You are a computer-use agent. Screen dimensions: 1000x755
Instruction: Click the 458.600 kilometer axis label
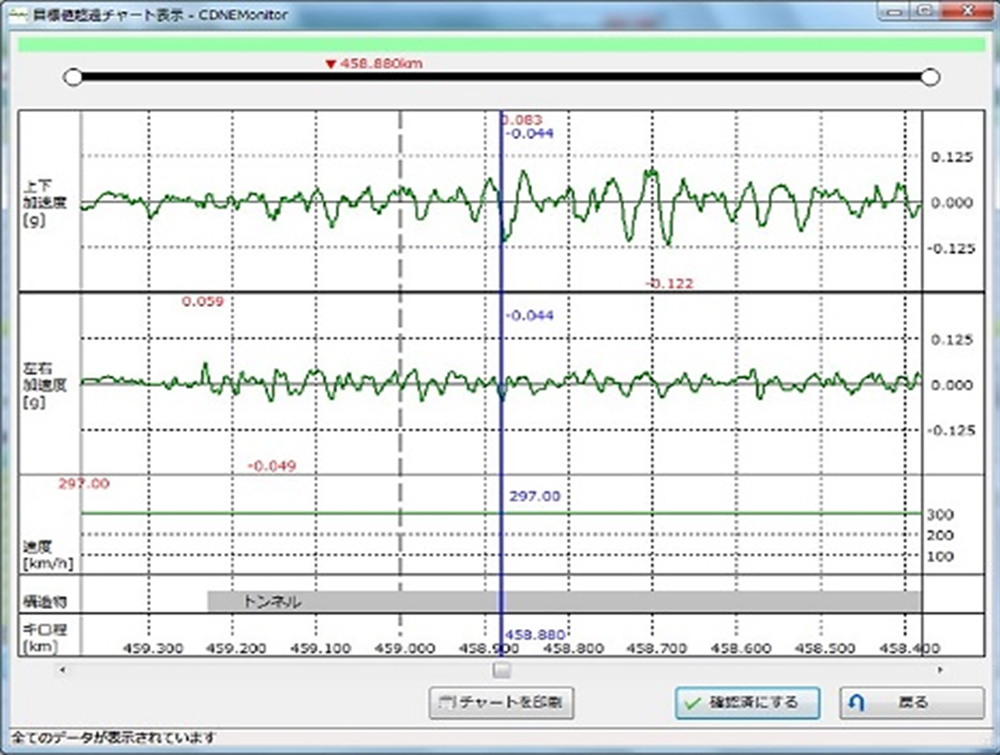741,649
